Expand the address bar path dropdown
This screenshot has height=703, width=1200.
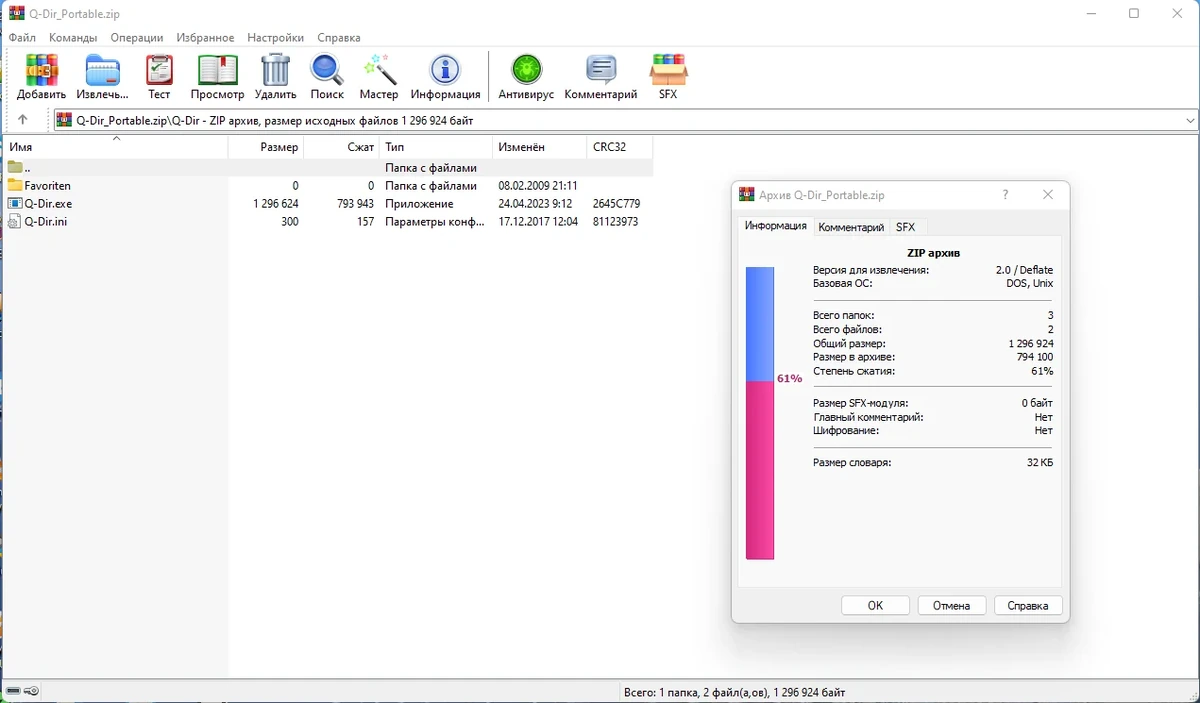point(1190,120)
